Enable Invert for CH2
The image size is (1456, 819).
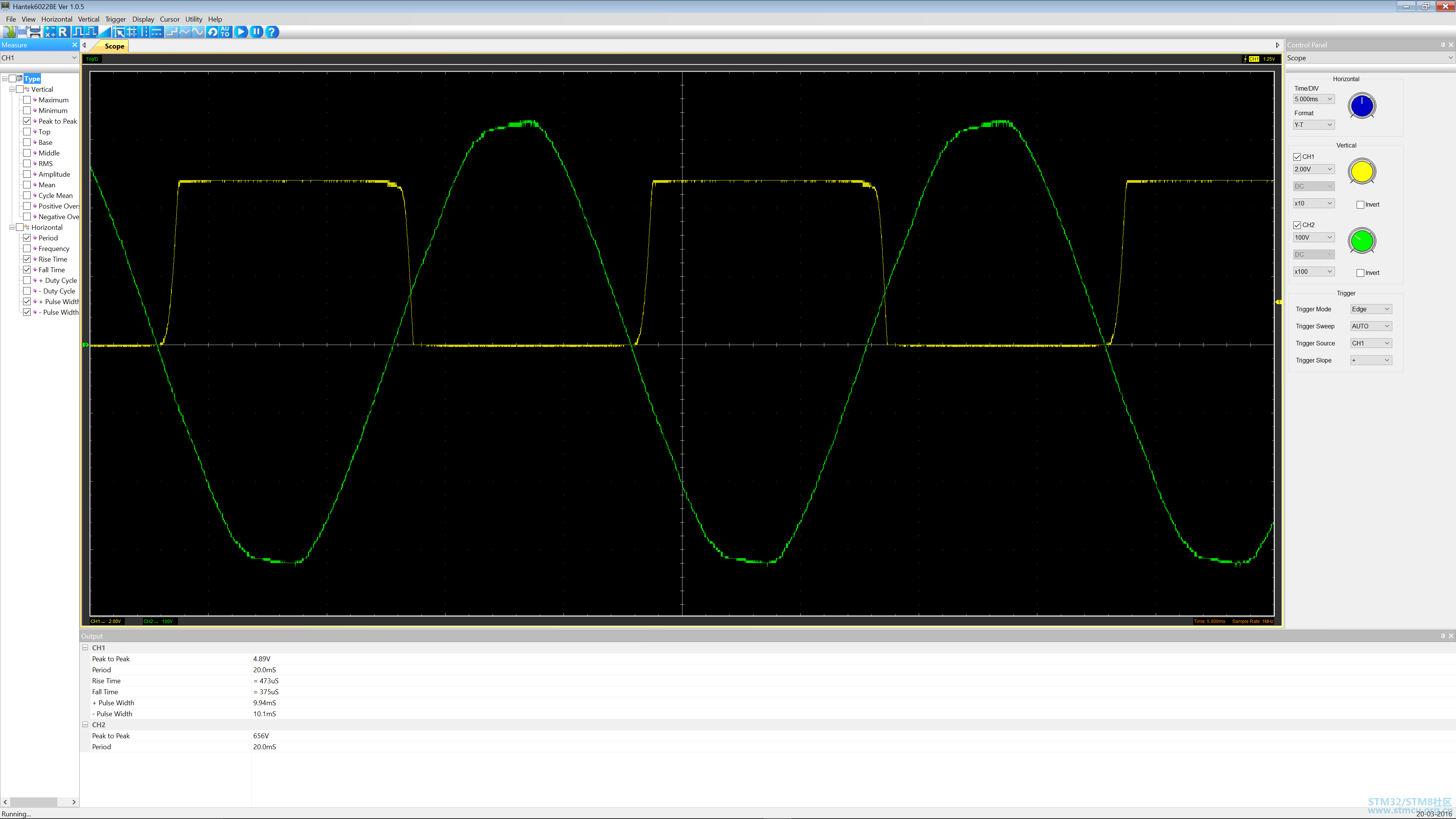pos(1360,273)
